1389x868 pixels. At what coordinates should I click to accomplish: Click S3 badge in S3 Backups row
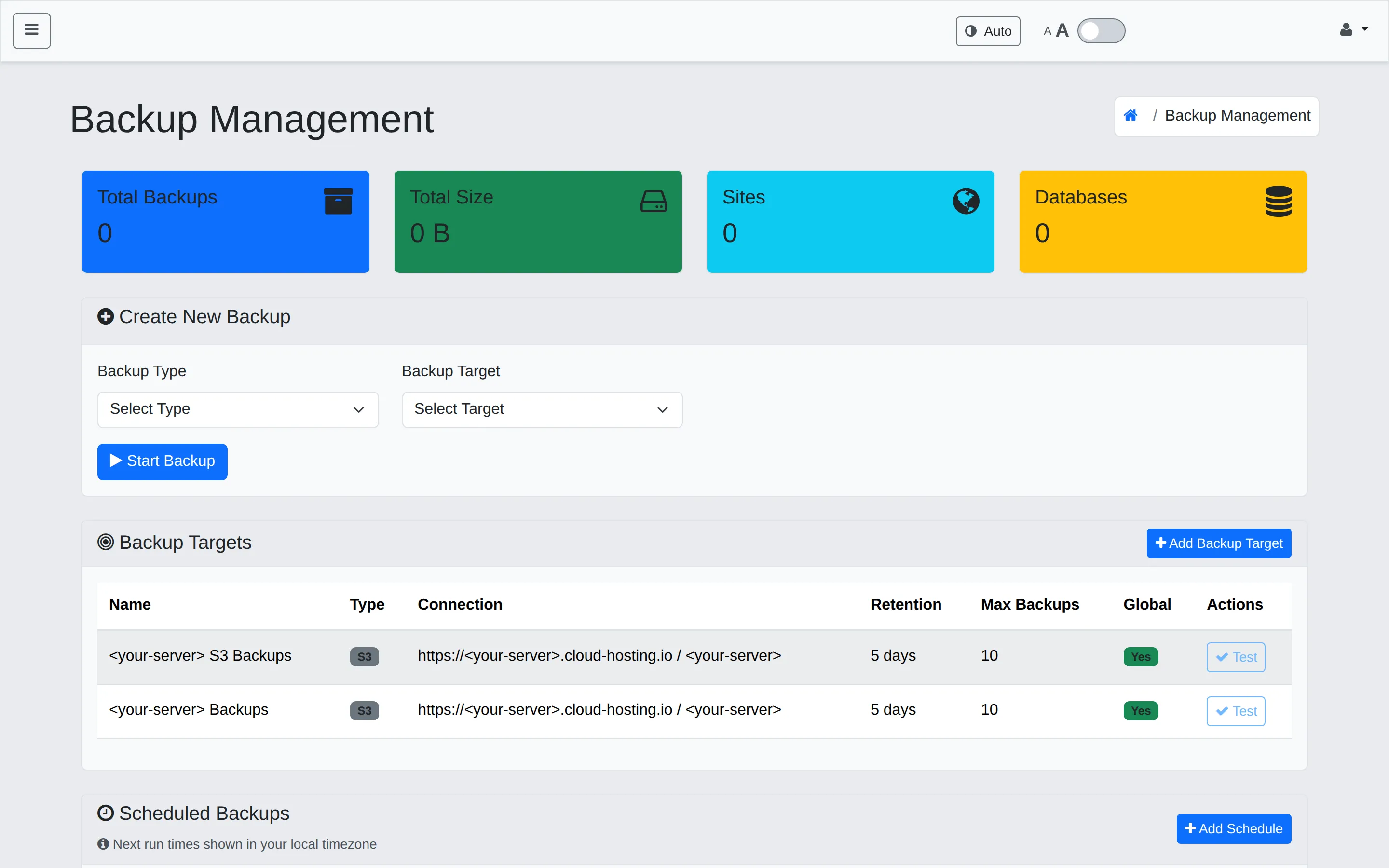[365, 657]
